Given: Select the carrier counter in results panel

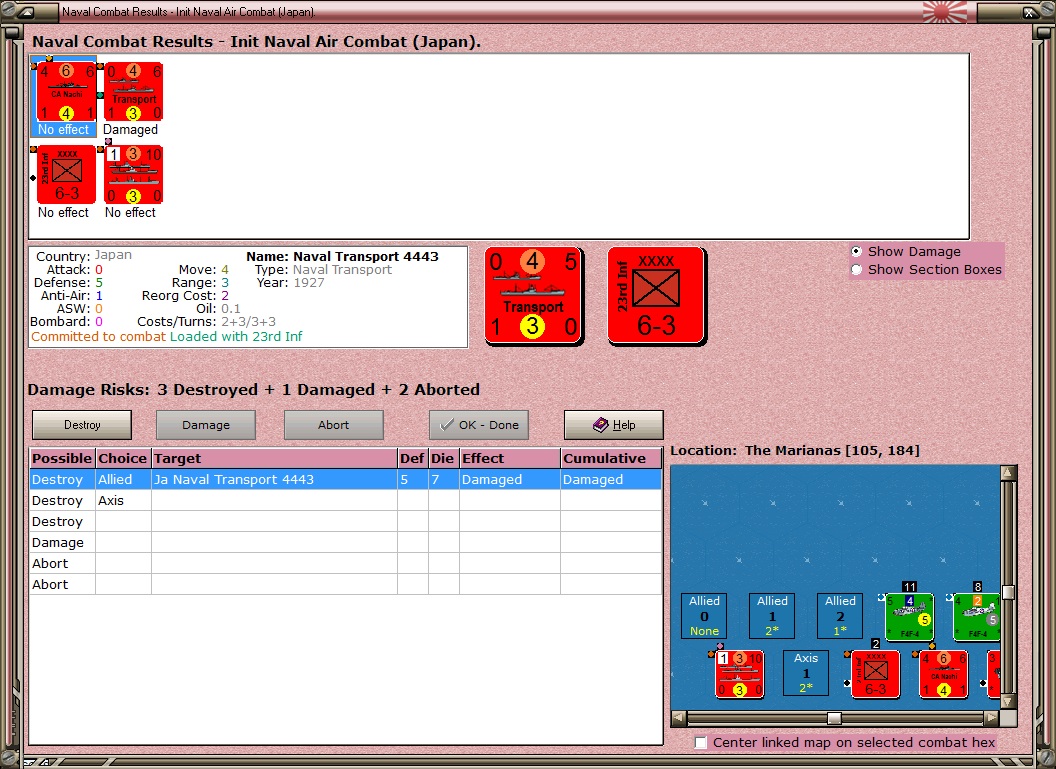Looking at the screenshot, I should click(x=133, y=174).
